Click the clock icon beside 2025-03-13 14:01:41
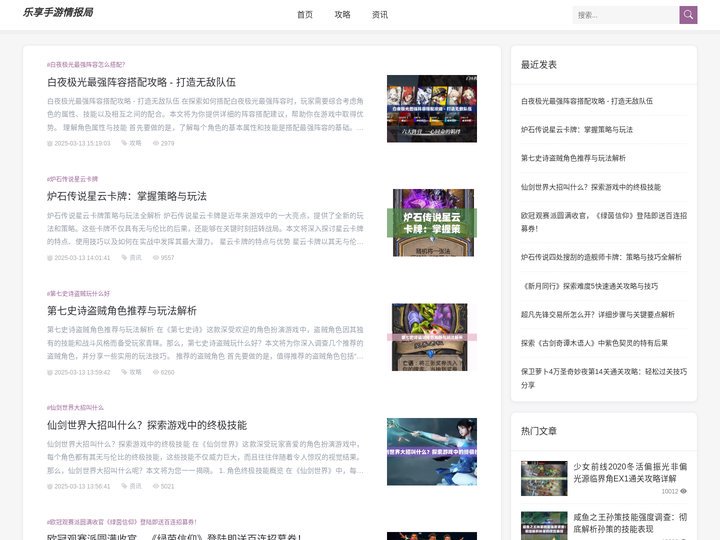The height and width of the screenshot is (540, 720). [x=50, y=258]
